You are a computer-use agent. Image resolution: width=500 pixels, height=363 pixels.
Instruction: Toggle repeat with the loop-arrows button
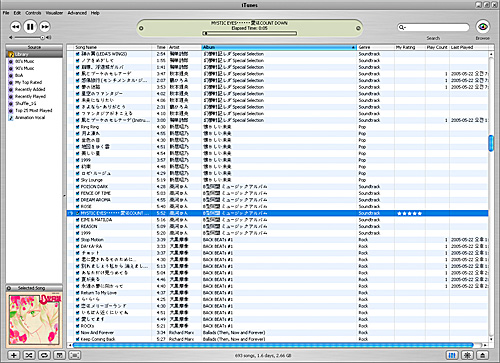coord(44,355)
